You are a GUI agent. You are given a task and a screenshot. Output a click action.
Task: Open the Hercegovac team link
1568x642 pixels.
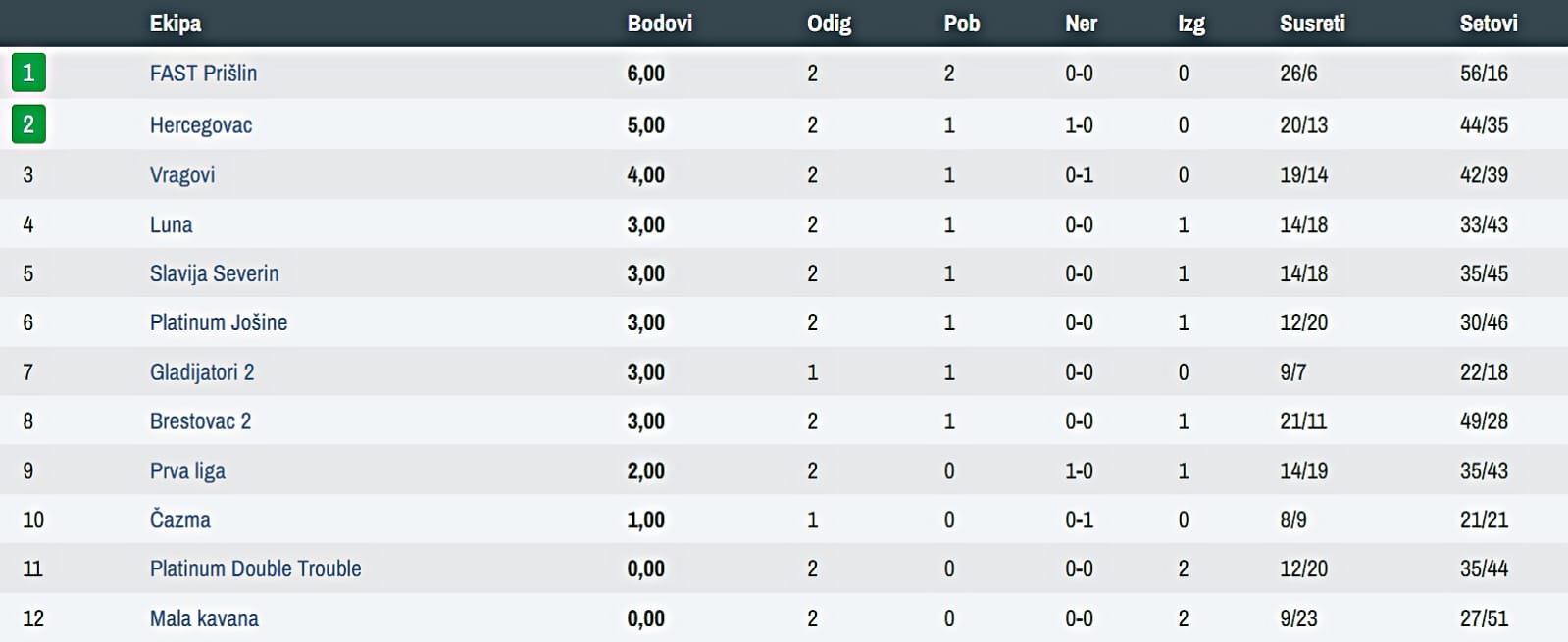[201, 125]
